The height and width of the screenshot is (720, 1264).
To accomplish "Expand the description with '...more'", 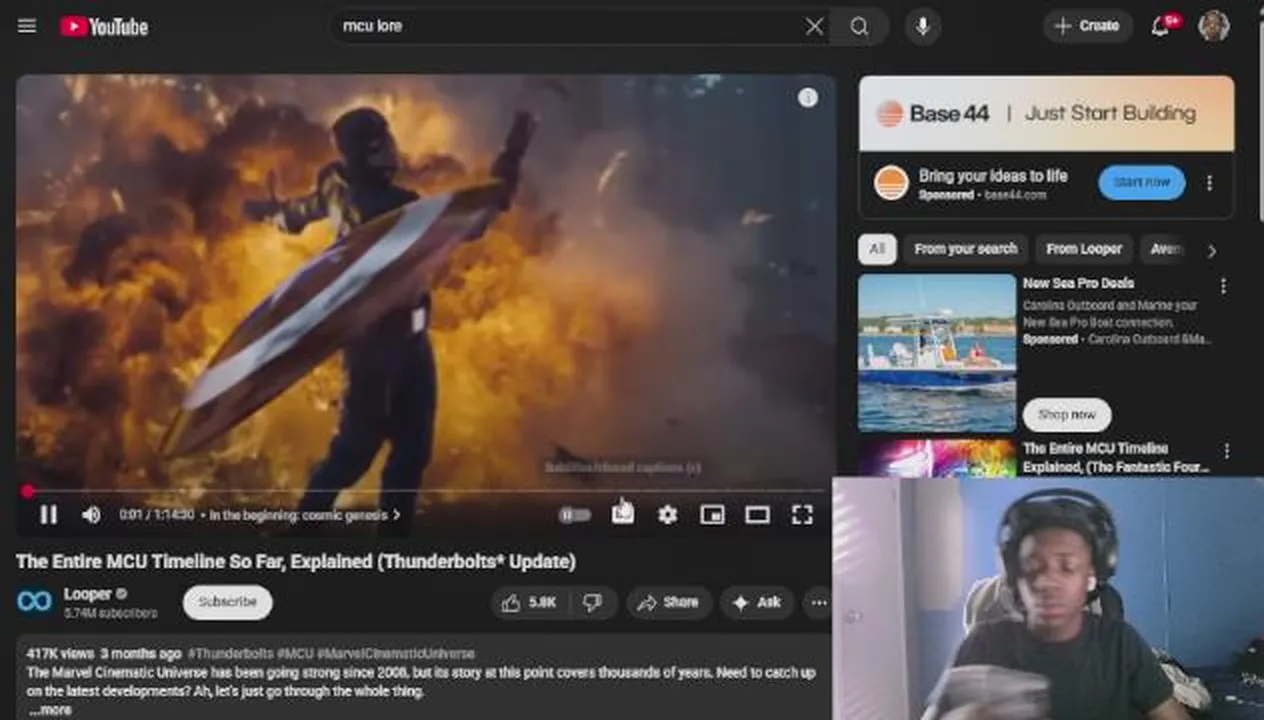I will (50, 710).
